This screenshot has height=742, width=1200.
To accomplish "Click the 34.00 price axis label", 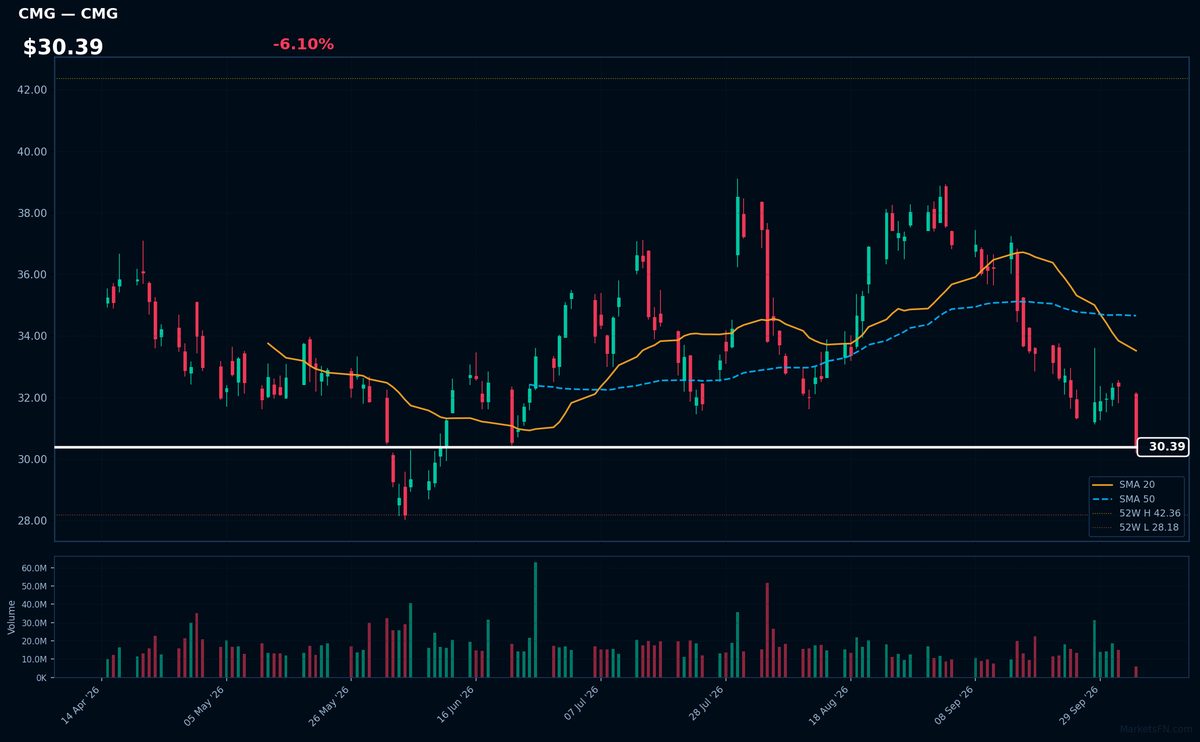I will (x=33, y=336).
